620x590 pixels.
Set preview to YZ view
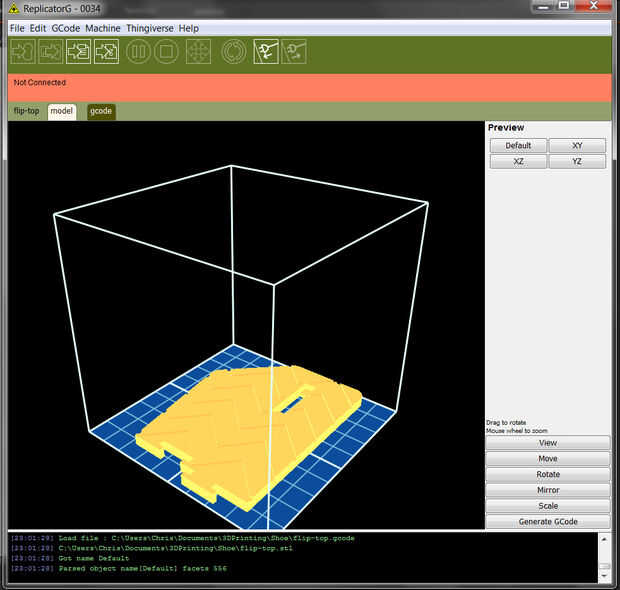[x=577, y=161]
